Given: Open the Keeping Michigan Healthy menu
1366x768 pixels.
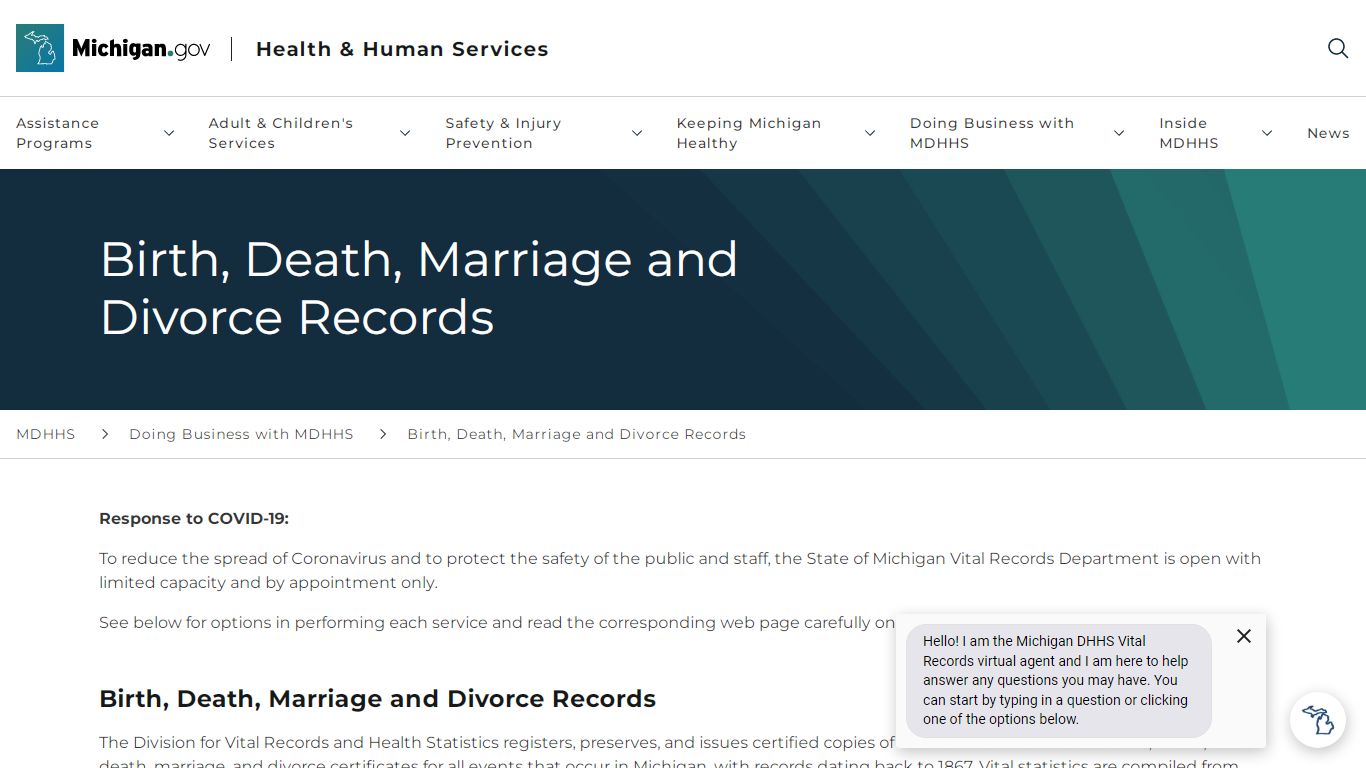Looking at the screenshot, I should (749, 133).
